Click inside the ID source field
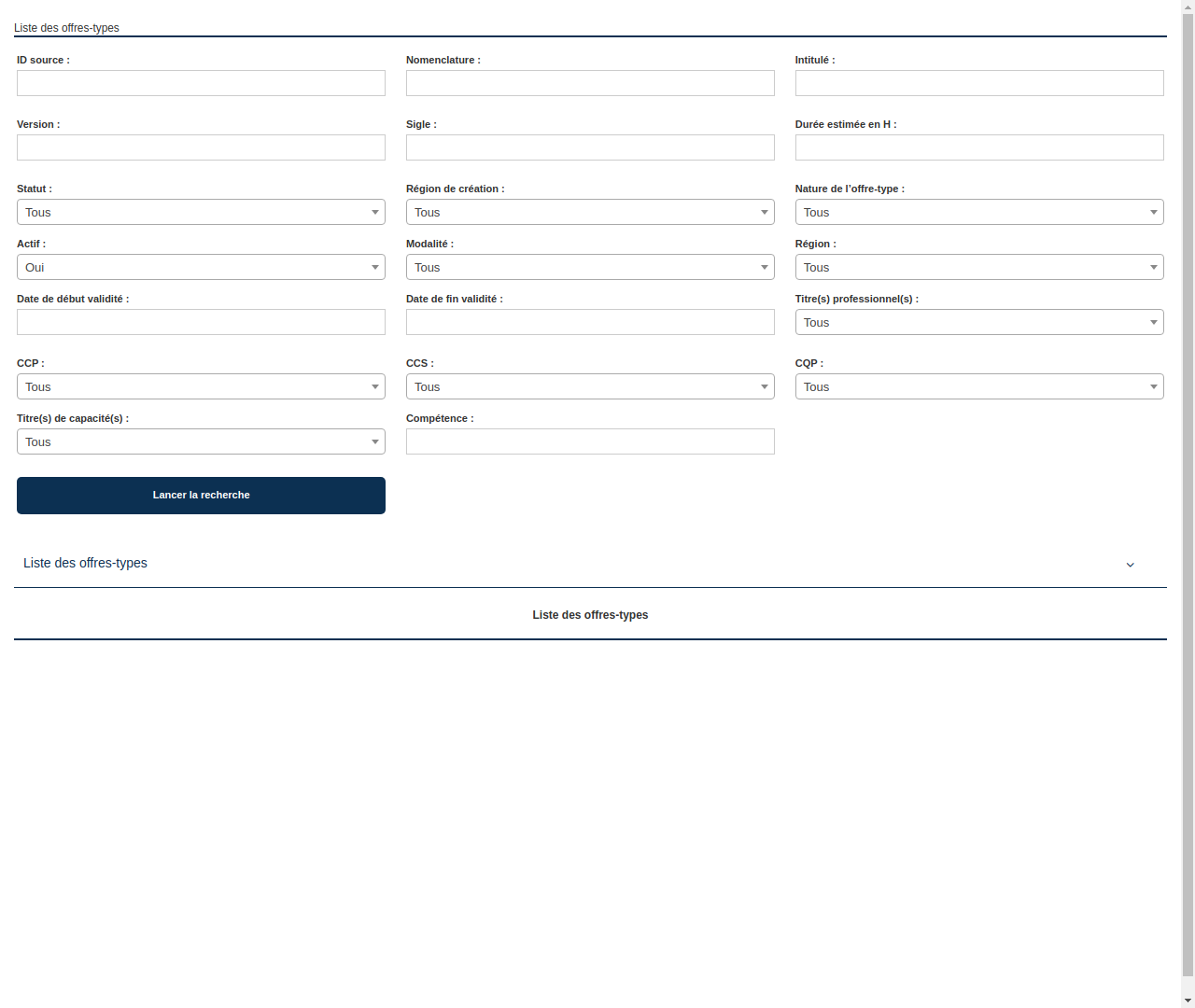Screen dimensions: 1195x1008 (201, 83)
